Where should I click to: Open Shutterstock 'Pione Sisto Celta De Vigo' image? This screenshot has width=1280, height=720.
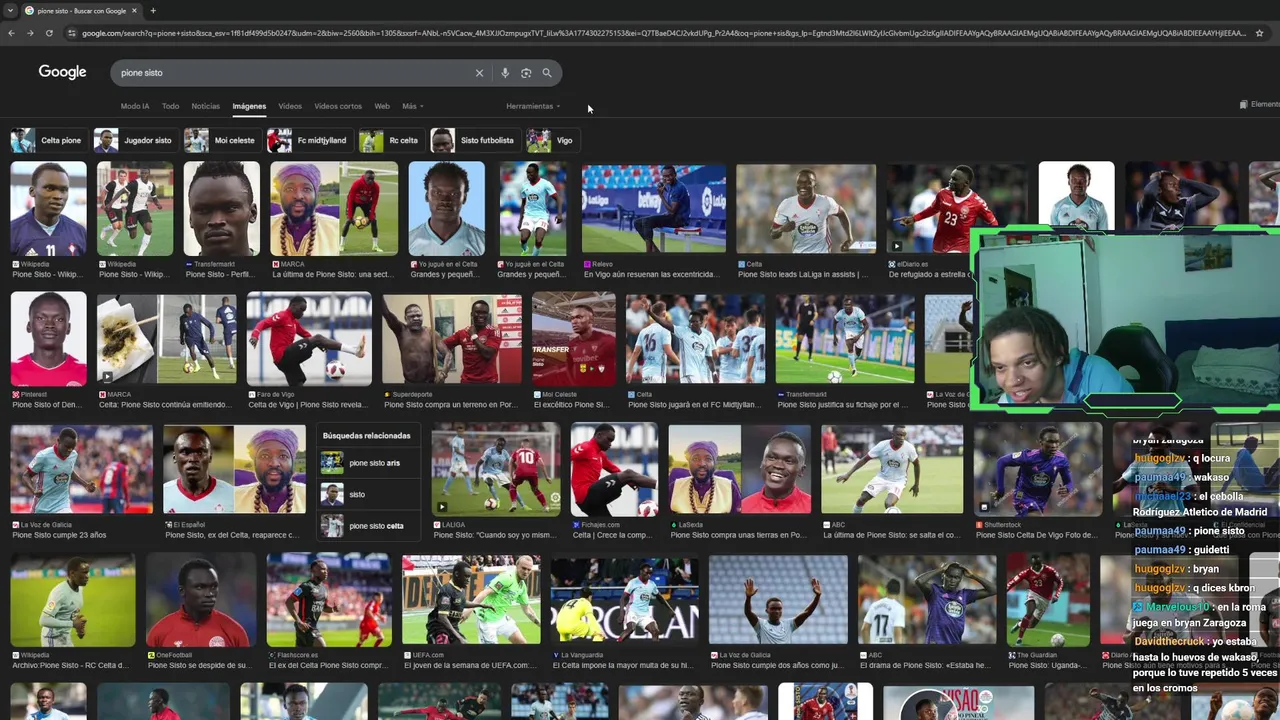point(1038,469)
